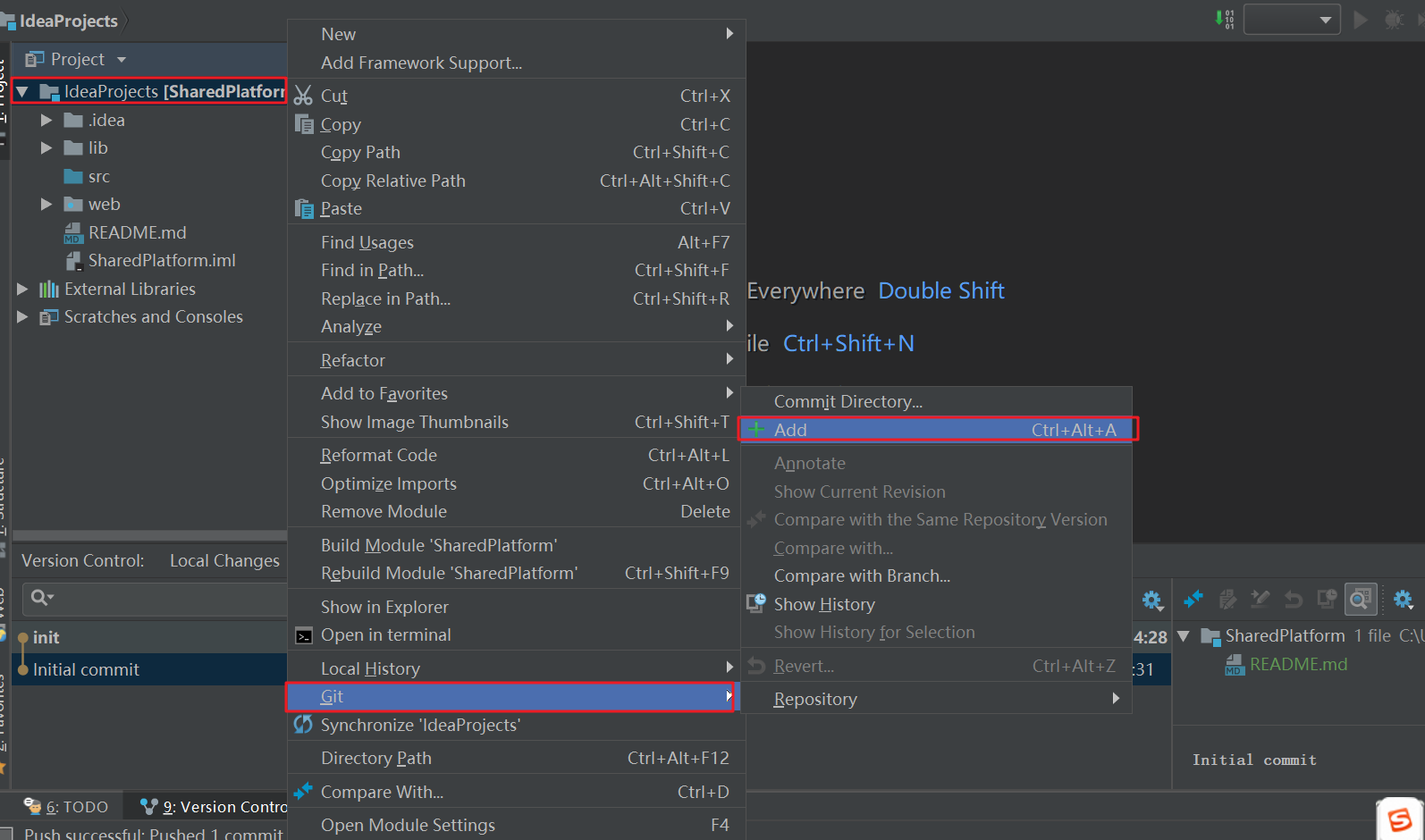
Task: Open Local History submenu
Action: (516, 668)
